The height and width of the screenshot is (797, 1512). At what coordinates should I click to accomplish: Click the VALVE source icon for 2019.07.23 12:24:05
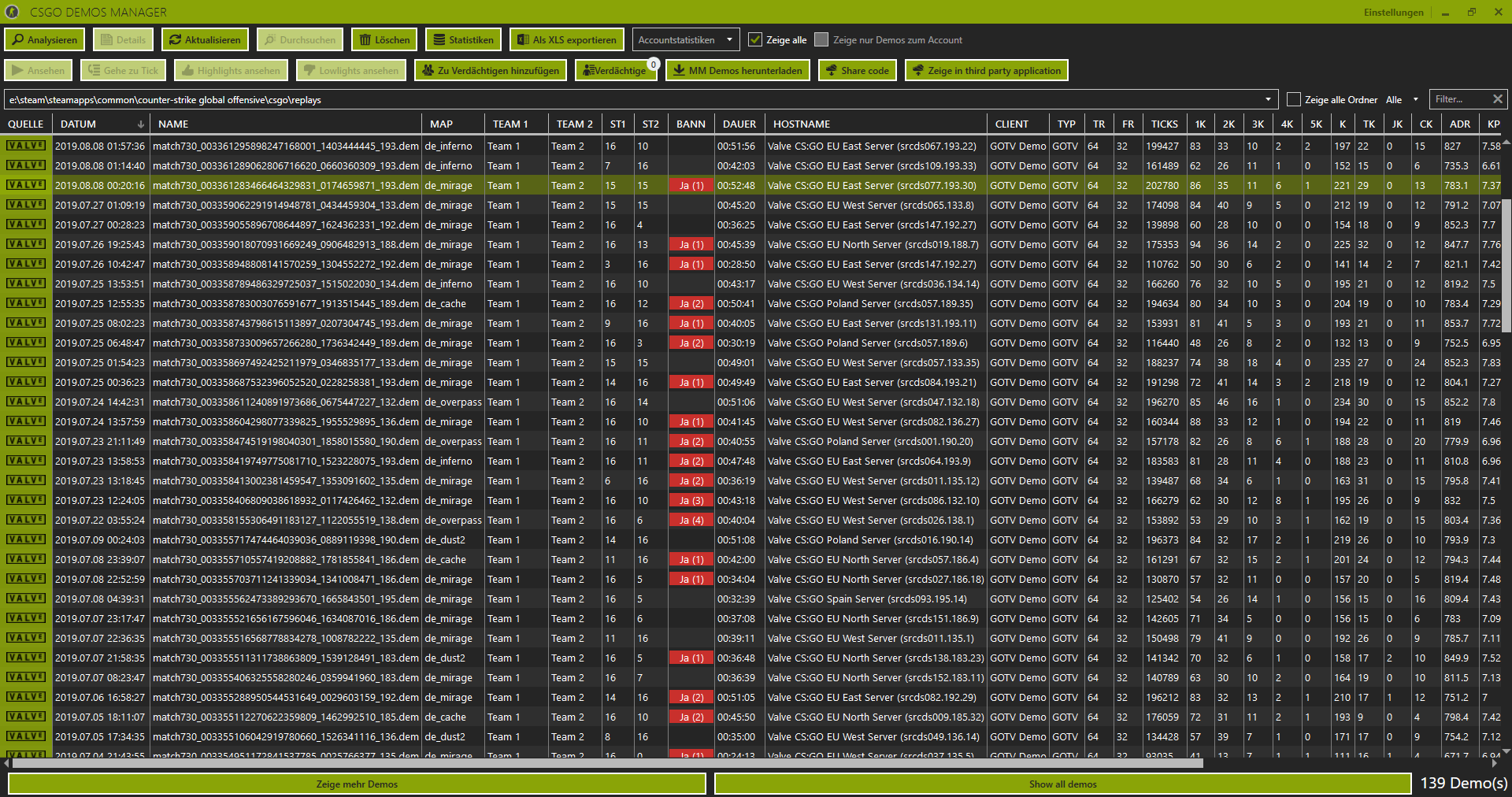coord(26,500)
